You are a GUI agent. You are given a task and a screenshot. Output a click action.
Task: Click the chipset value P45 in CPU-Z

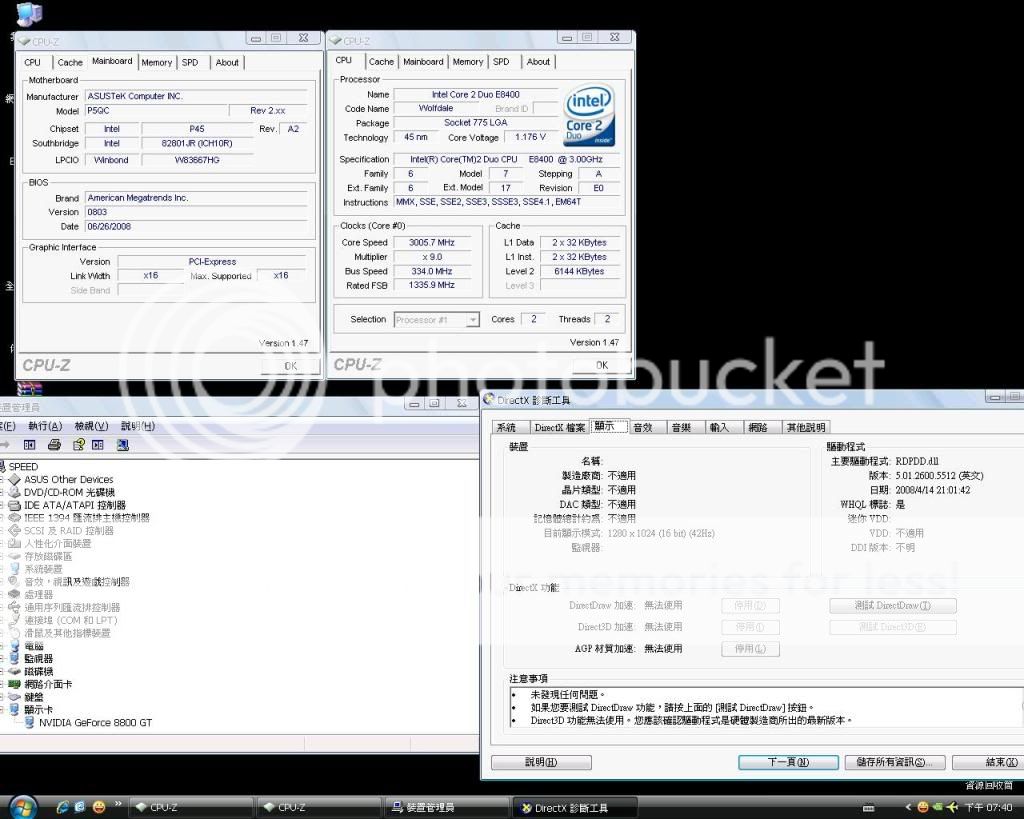pos(197,129)
